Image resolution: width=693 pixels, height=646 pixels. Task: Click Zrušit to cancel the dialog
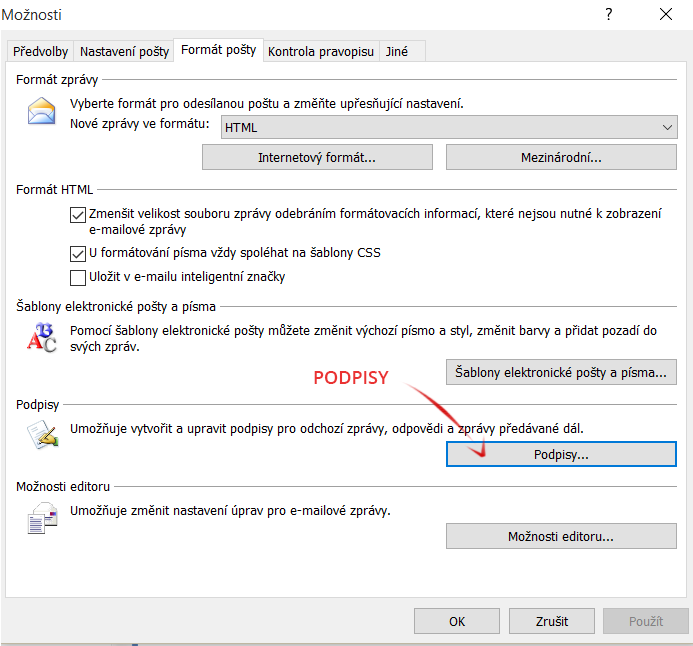tap(552, 621)
